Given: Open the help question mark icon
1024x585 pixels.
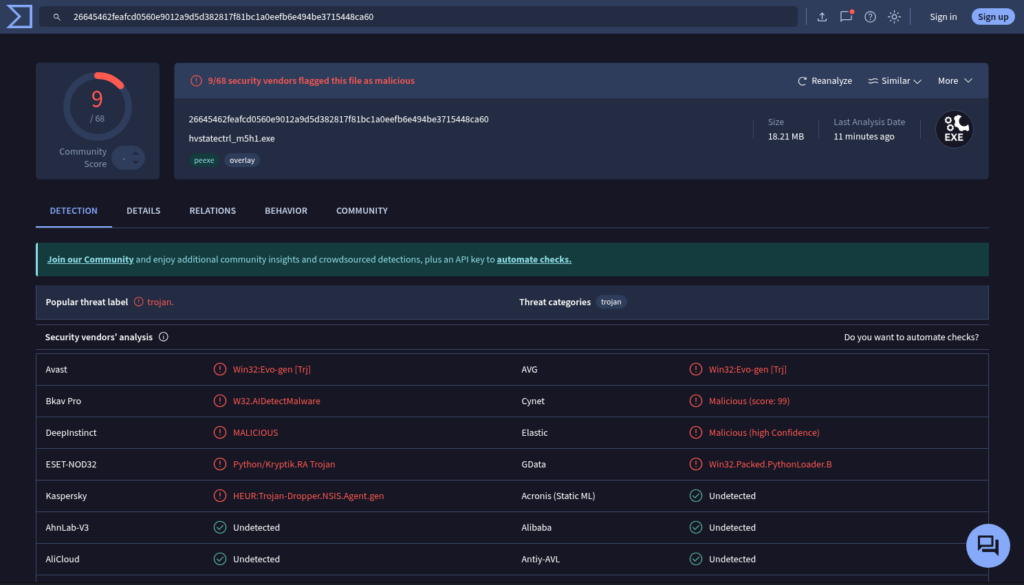Looking at the screenshot, I should coord(870,17).
